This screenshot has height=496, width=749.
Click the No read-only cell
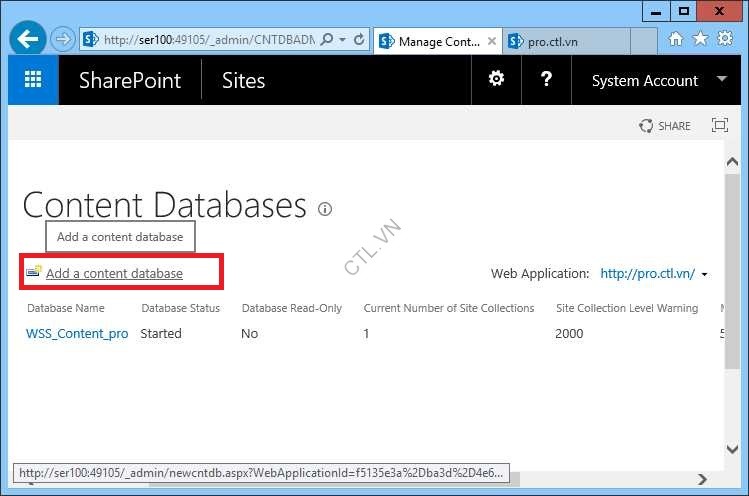click(x=249, y=334)
